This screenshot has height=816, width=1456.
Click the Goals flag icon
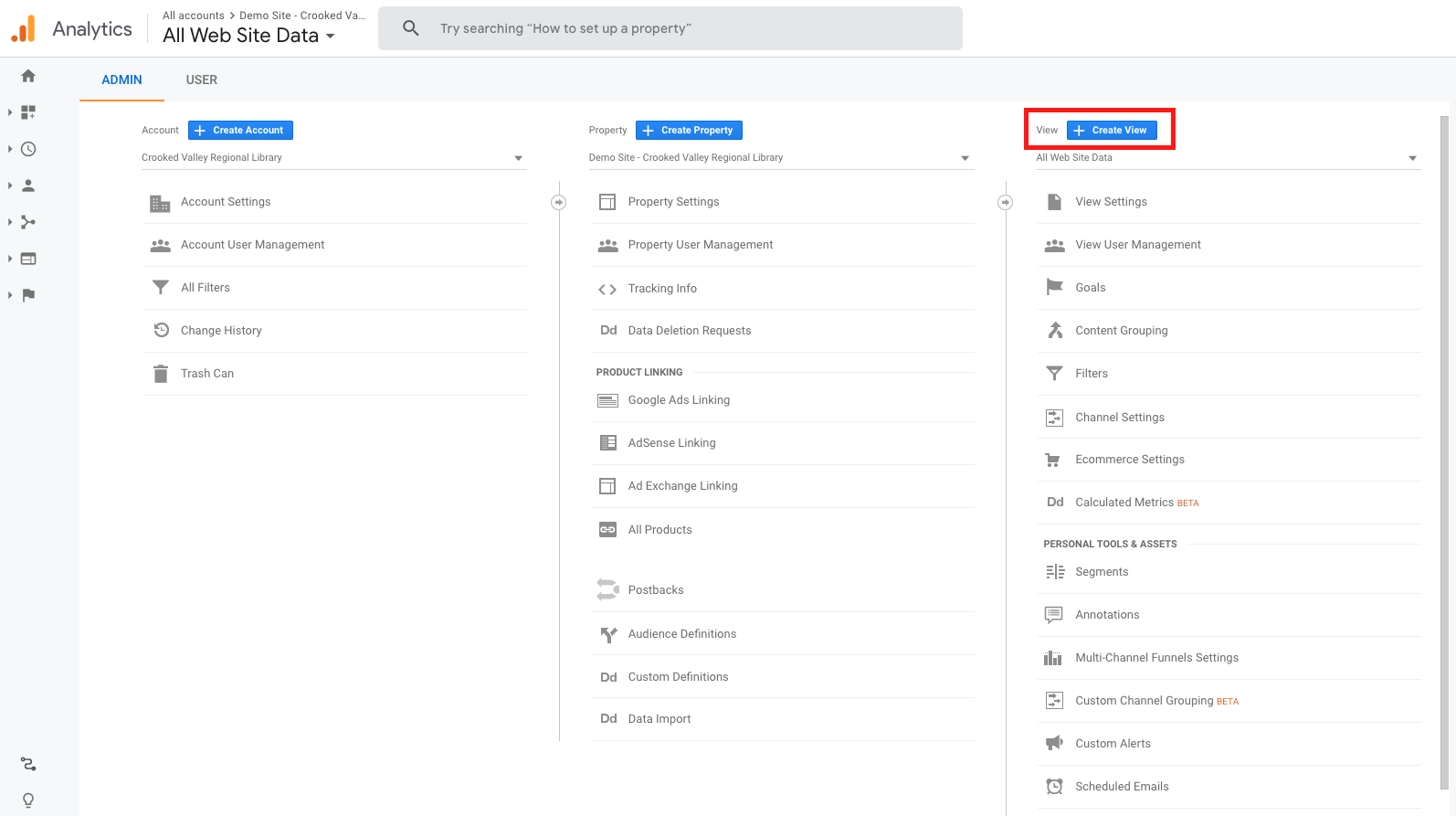[1054, 287]
